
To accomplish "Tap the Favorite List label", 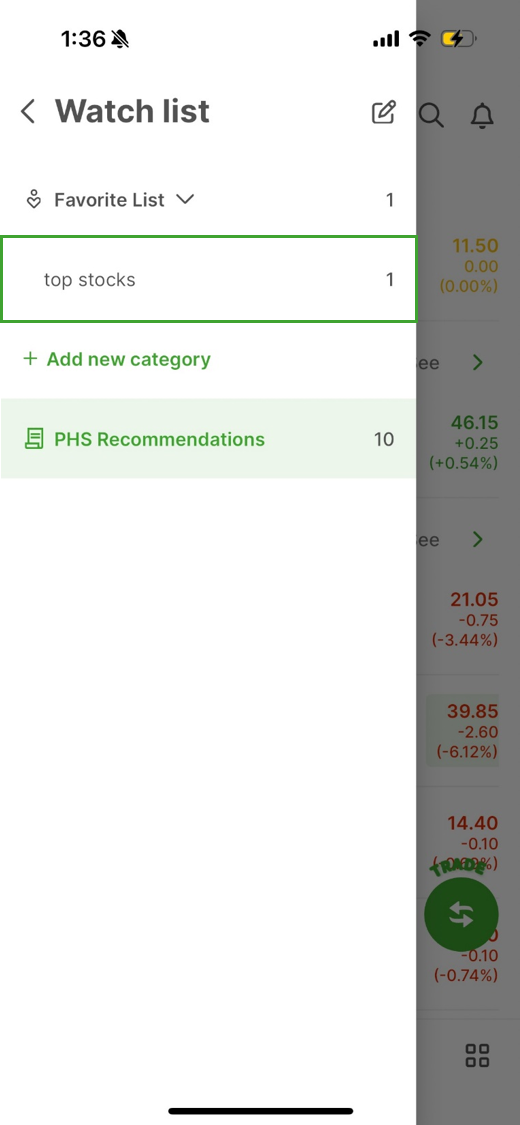I will pos(110,199).
